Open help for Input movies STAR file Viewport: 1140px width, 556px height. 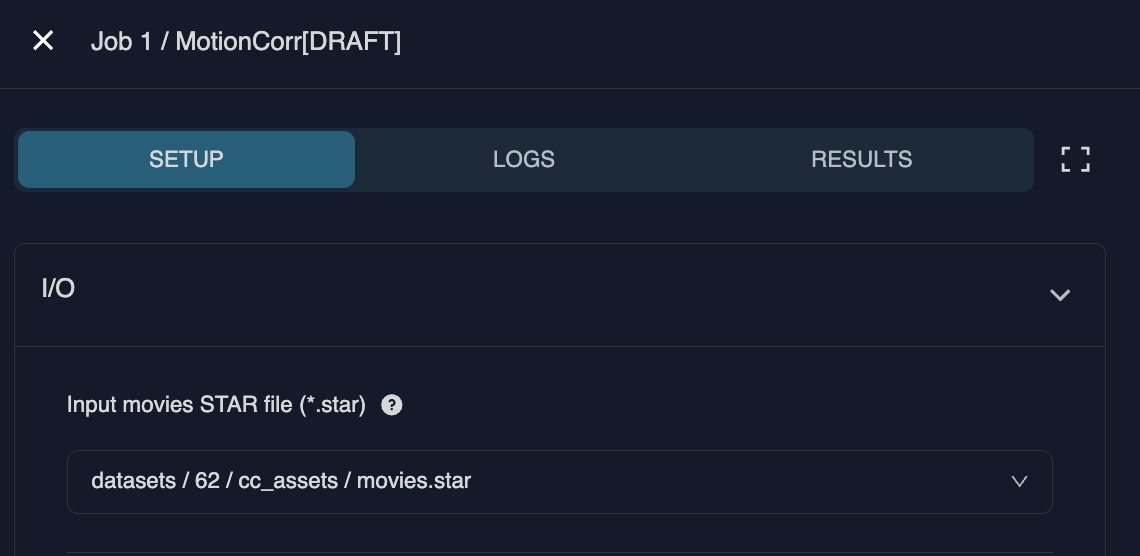[x=392, y=405]
